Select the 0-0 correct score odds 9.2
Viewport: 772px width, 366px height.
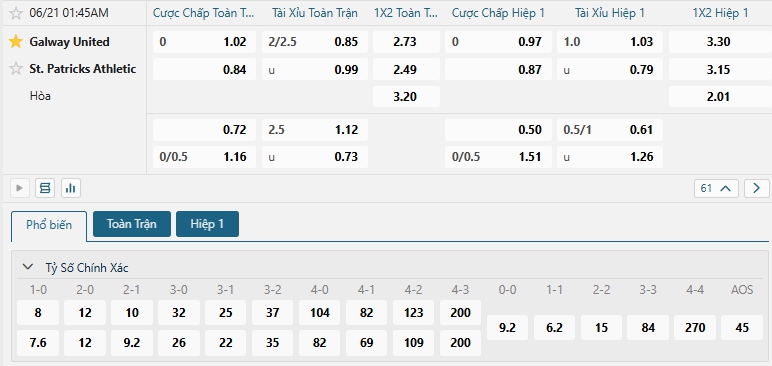507,328
